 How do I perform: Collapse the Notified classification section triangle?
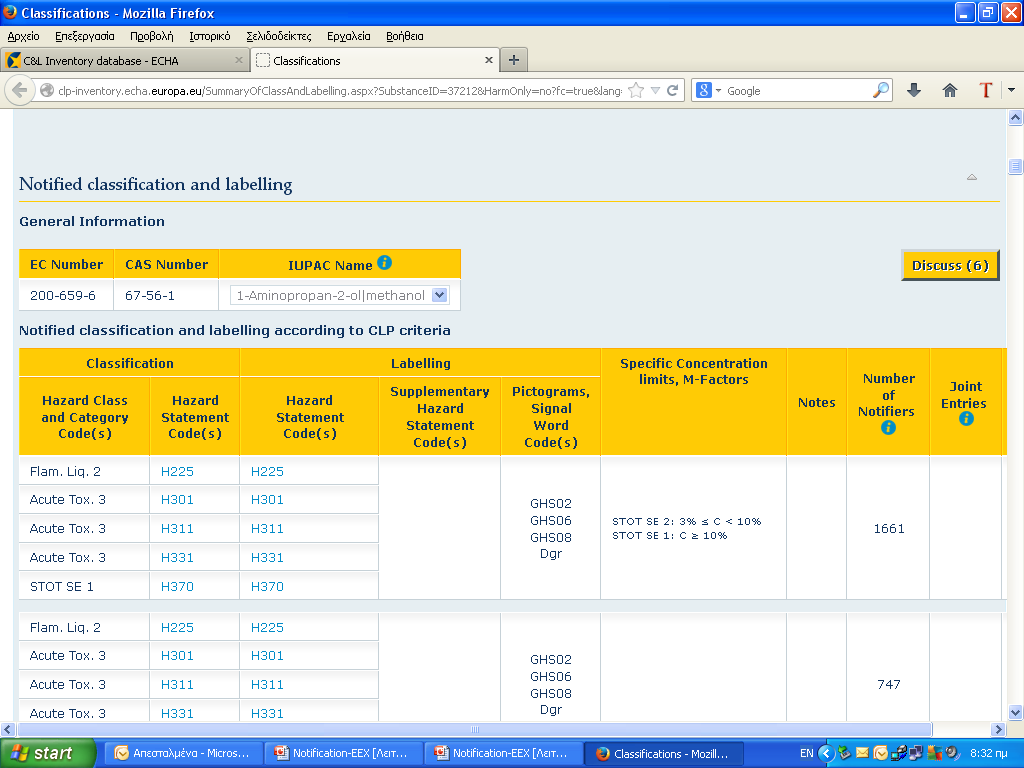point(972,177)
